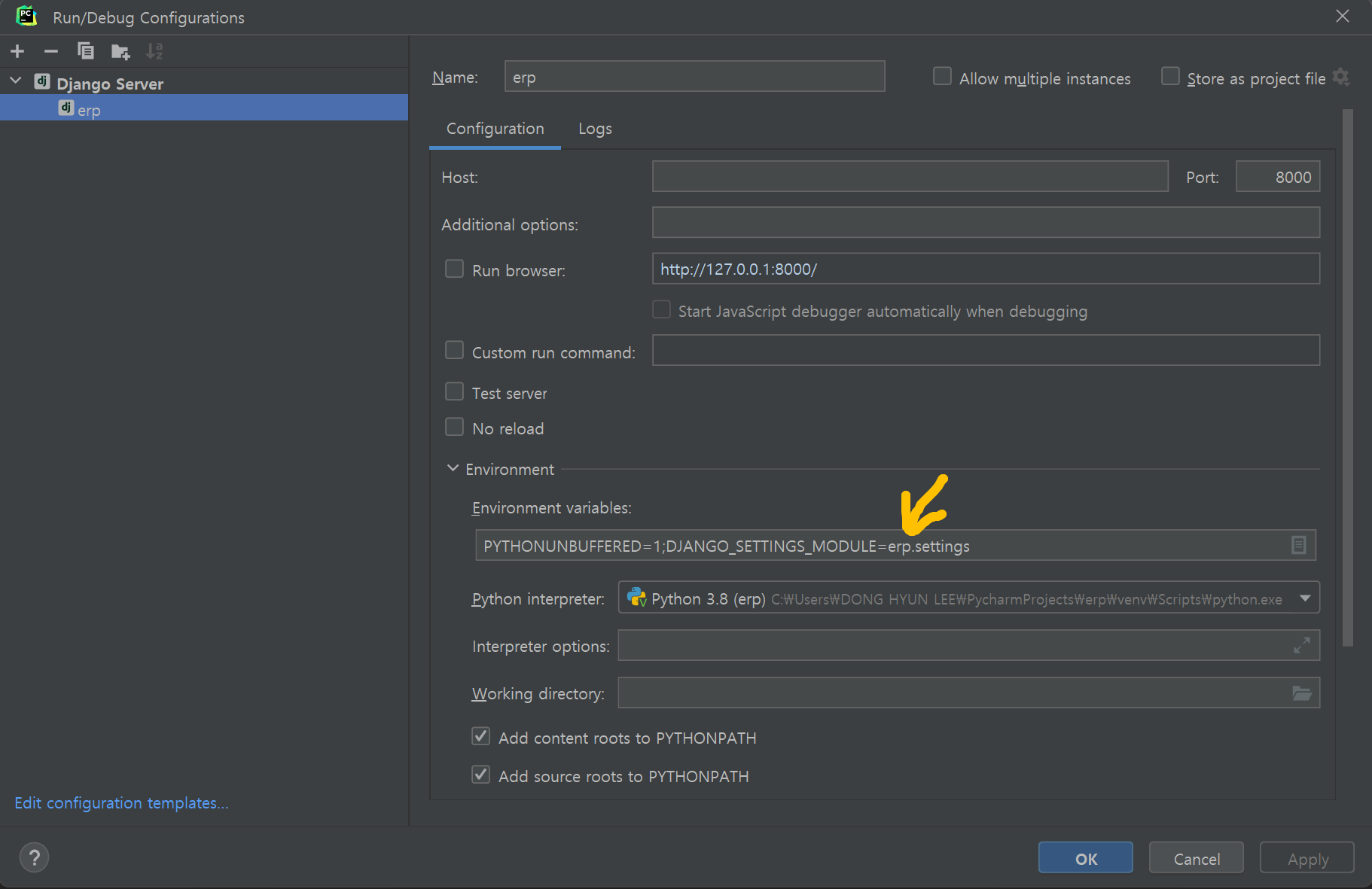Click the Apply button
This screenshot has height=889, width=1372.
coord(1307,858)
